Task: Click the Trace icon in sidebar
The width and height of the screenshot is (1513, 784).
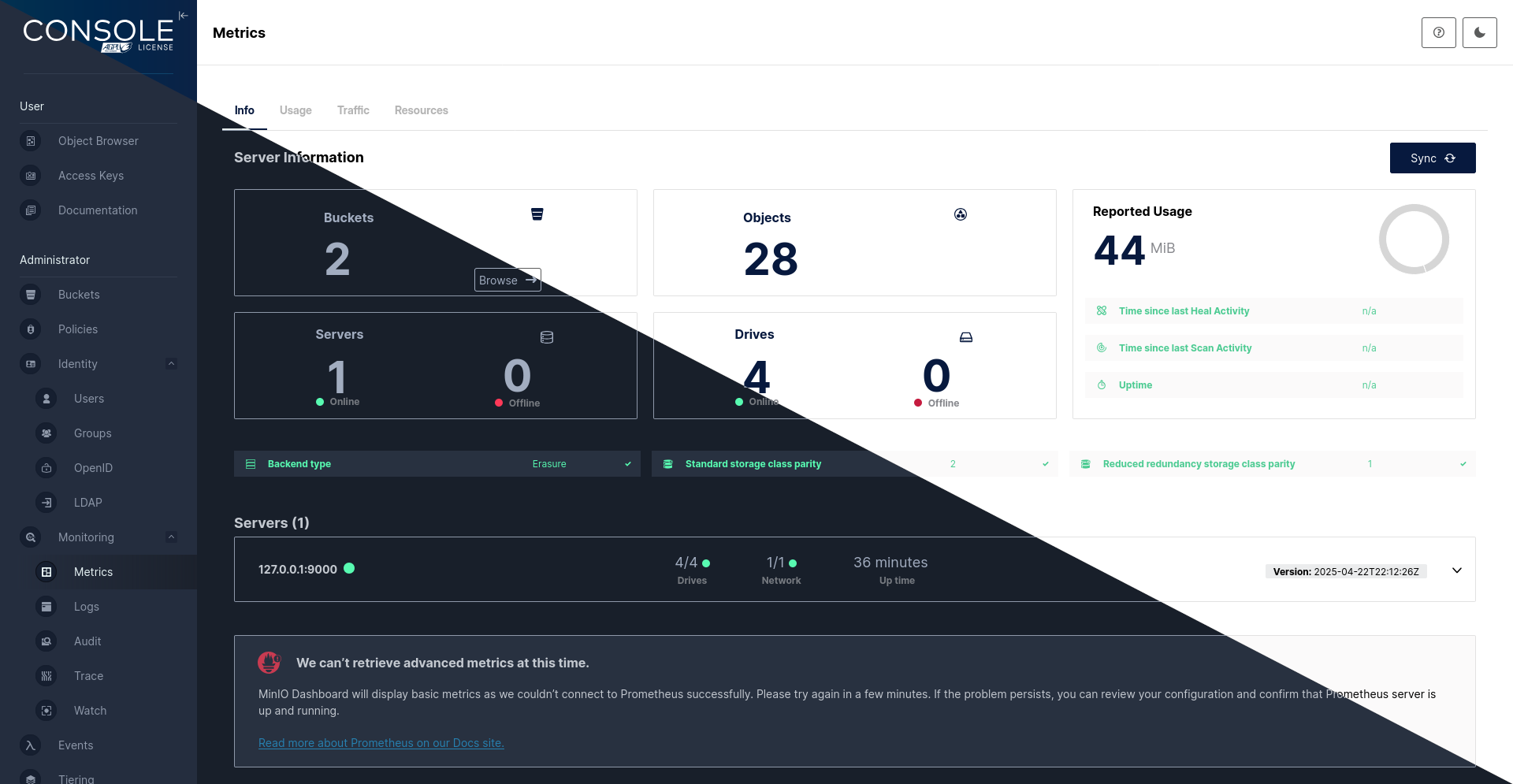Action: click(x=46, y=676)
